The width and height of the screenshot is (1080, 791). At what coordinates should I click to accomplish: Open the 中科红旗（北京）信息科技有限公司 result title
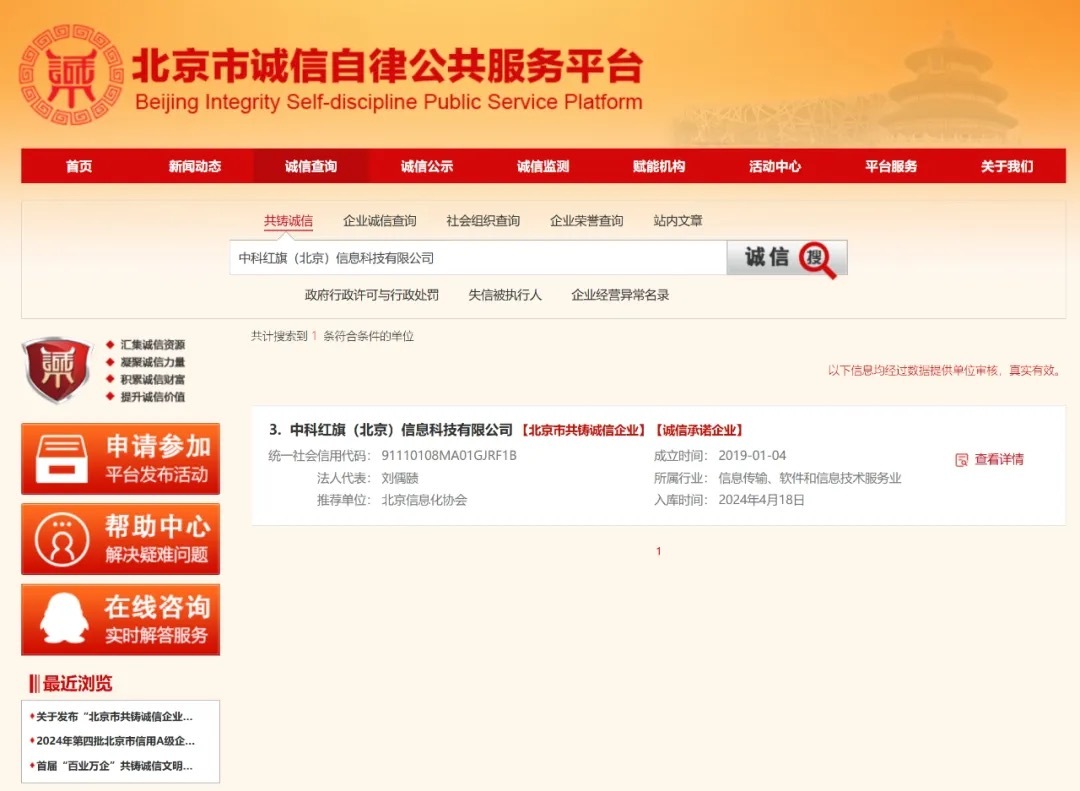coord(401,430)
